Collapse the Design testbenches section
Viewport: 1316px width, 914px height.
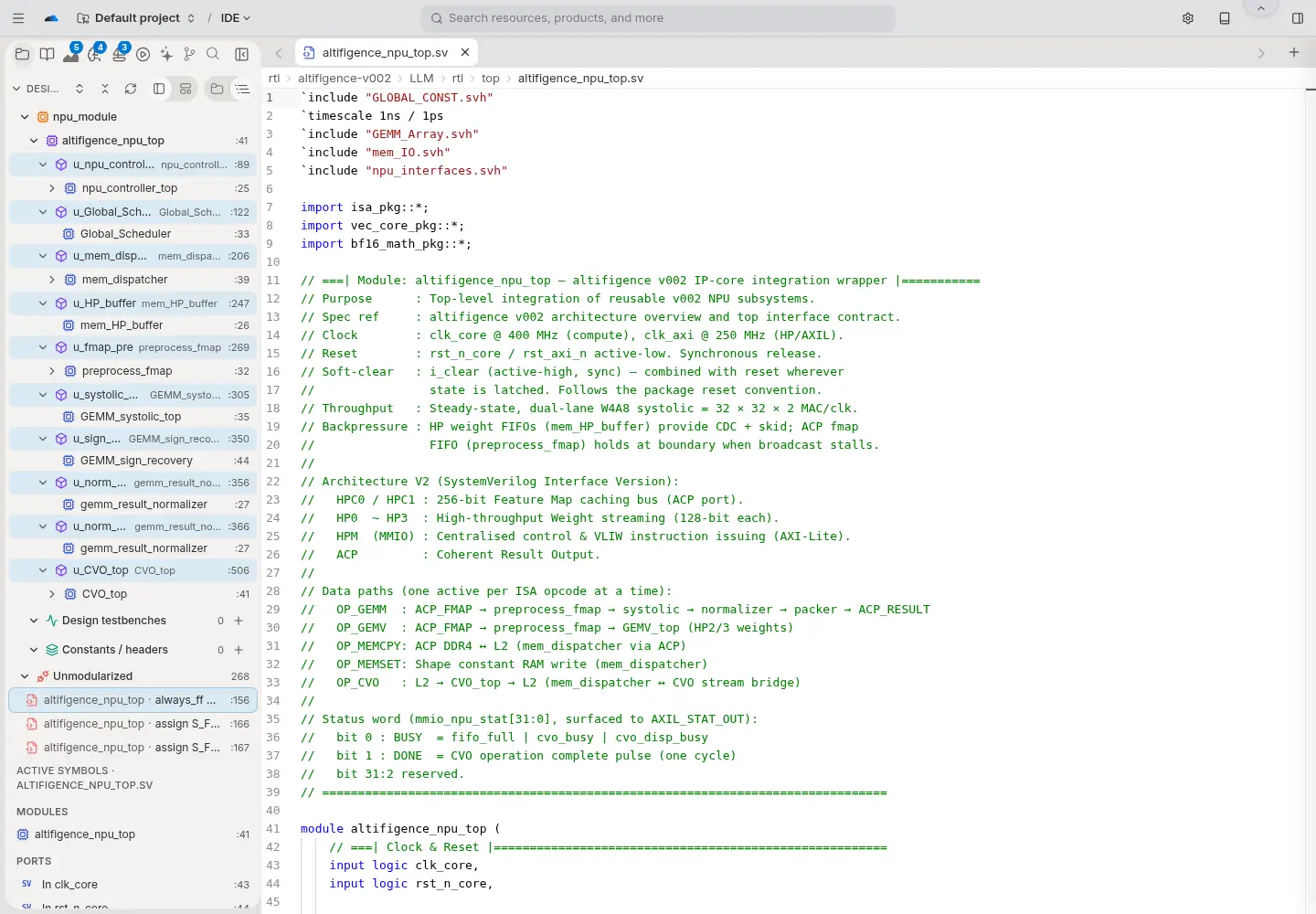(x=34, y=621)
